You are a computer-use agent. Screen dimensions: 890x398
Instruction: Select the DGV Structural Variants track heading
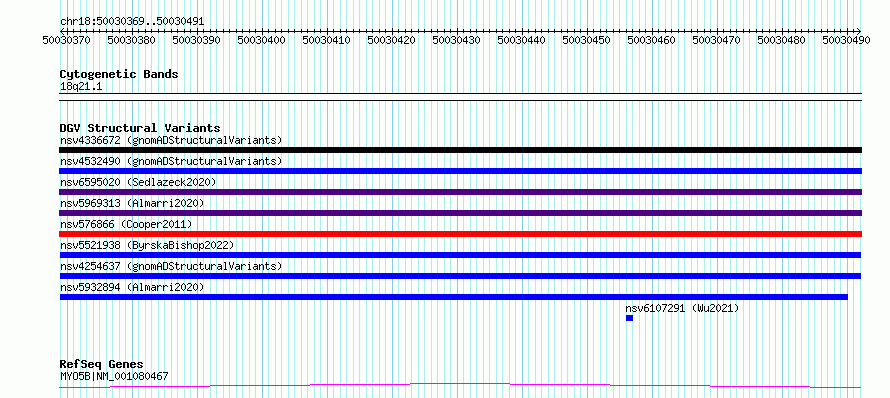[140, 128]
